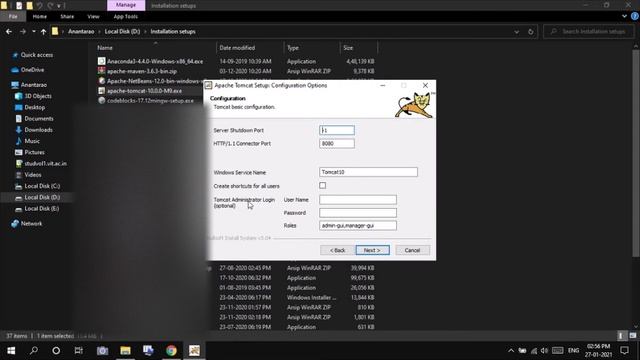This screenshot has width=640, height=360.
Task: Switch to large icons view button
Action: point(633,336)
